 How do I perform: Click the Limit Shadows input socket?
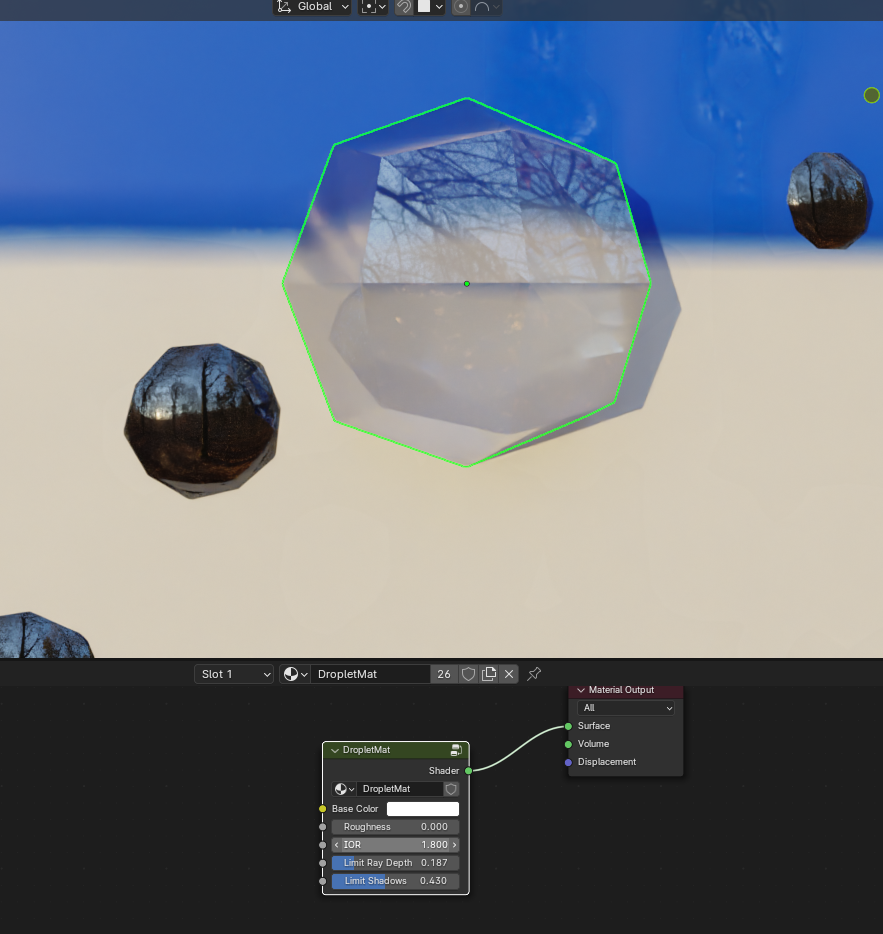(x=322, y=881)
